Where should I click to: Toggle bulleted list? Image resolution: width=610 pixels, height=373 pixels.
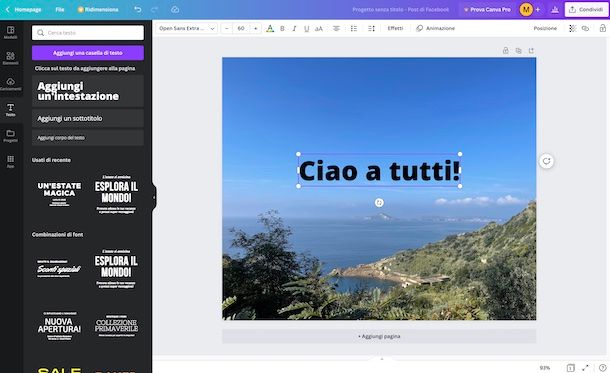point(354,28)
